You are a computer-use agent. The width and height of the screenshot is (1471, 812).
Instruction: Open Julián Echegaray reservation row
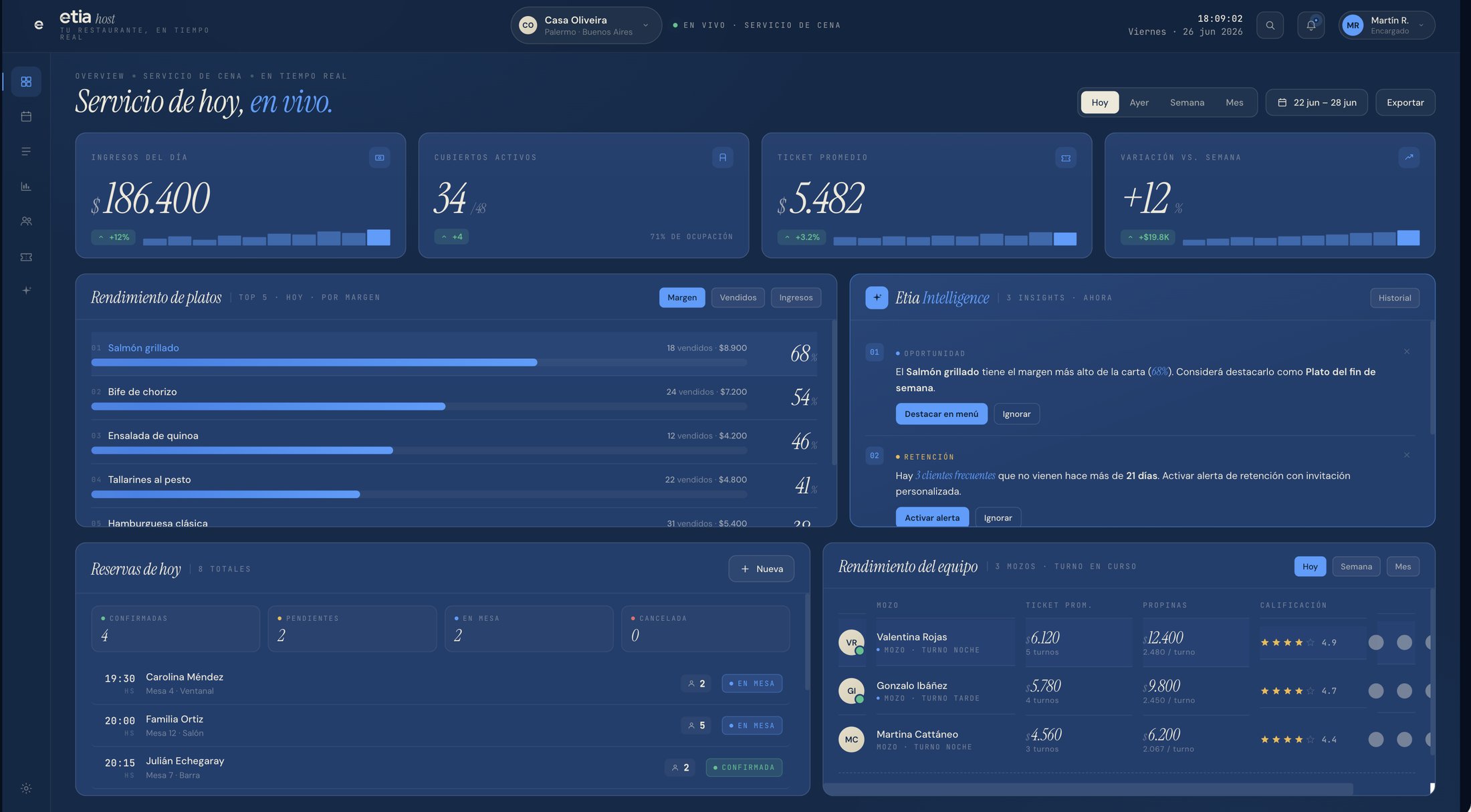point(440,768)
